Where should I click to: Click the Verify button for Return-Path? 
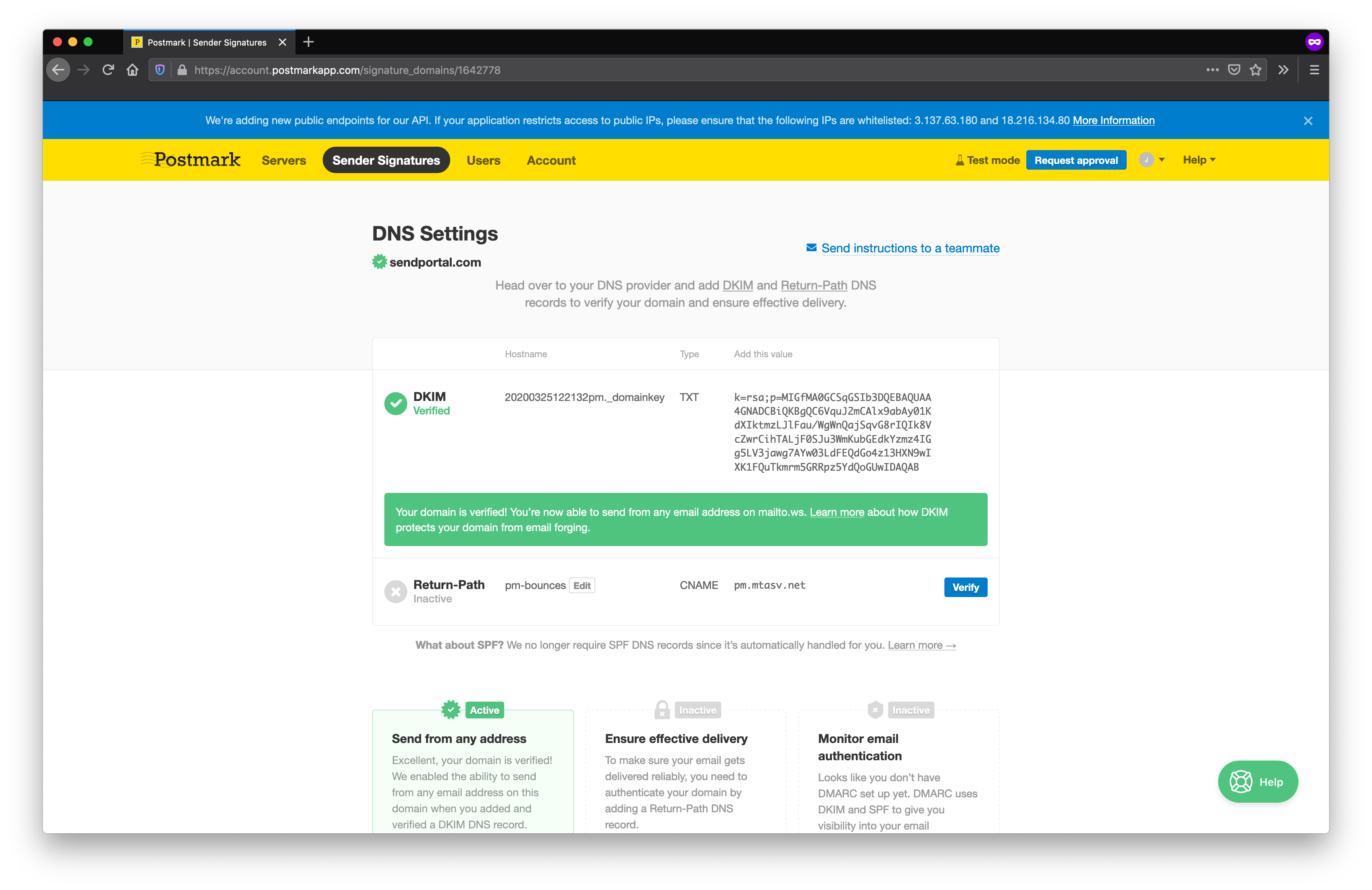965,587
